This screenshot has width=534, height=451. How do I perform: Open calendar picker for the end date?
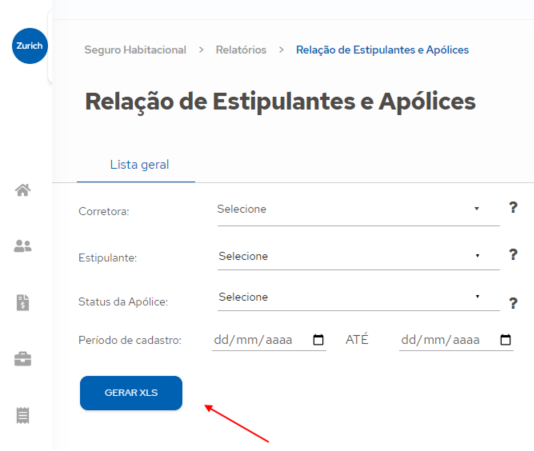point(505,340)
